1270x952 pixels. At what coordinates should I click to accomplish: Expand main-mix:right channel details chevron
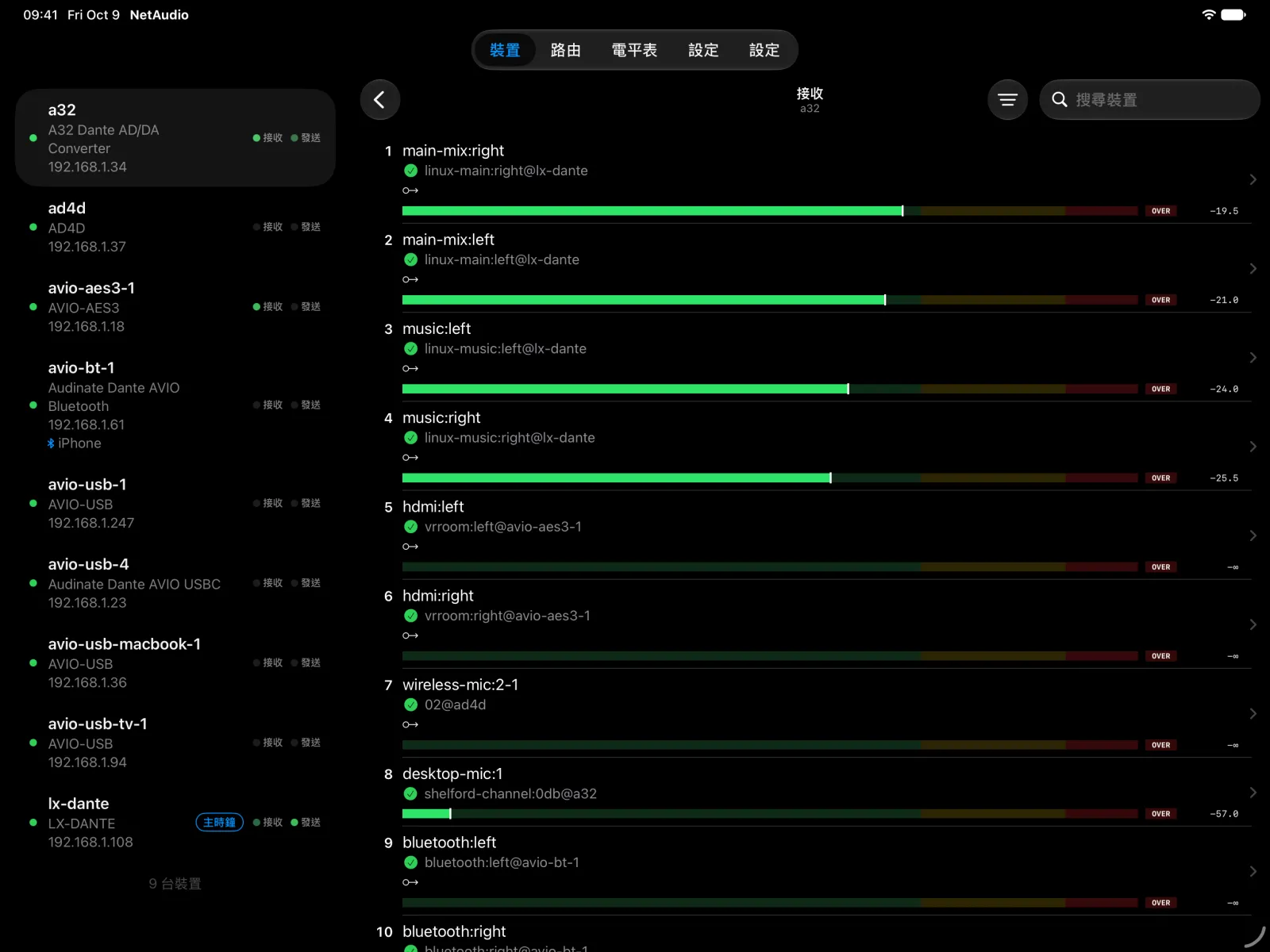(x=1253, y=180)
